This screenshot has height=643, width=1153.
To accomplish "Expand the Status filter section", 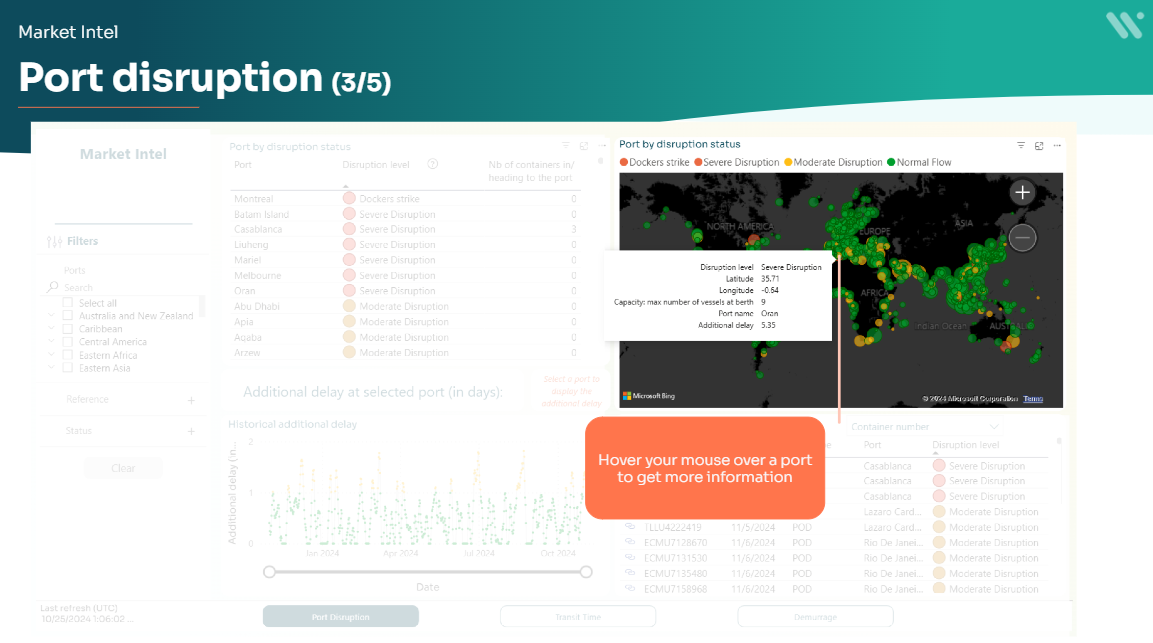I will 191,431.
